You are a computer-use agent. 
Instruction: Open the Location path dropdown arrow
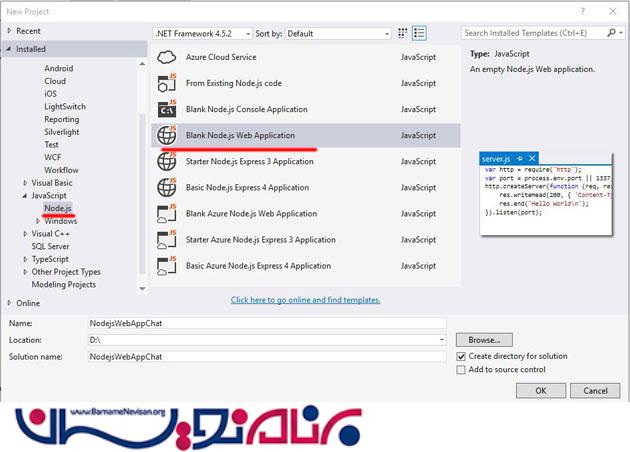pos(442,340)
